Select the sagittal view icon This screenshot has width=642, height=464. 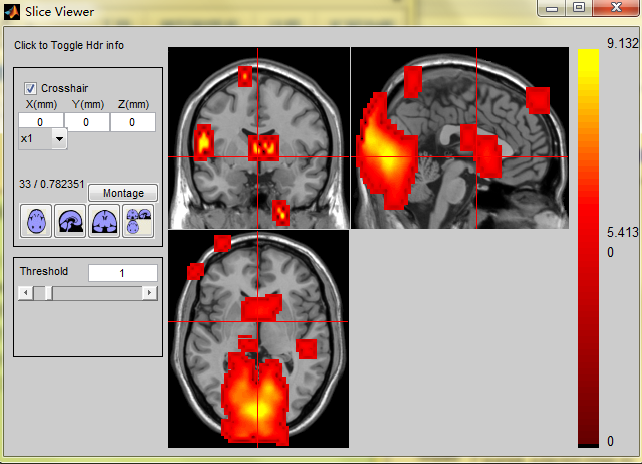(x=70, y=221)
